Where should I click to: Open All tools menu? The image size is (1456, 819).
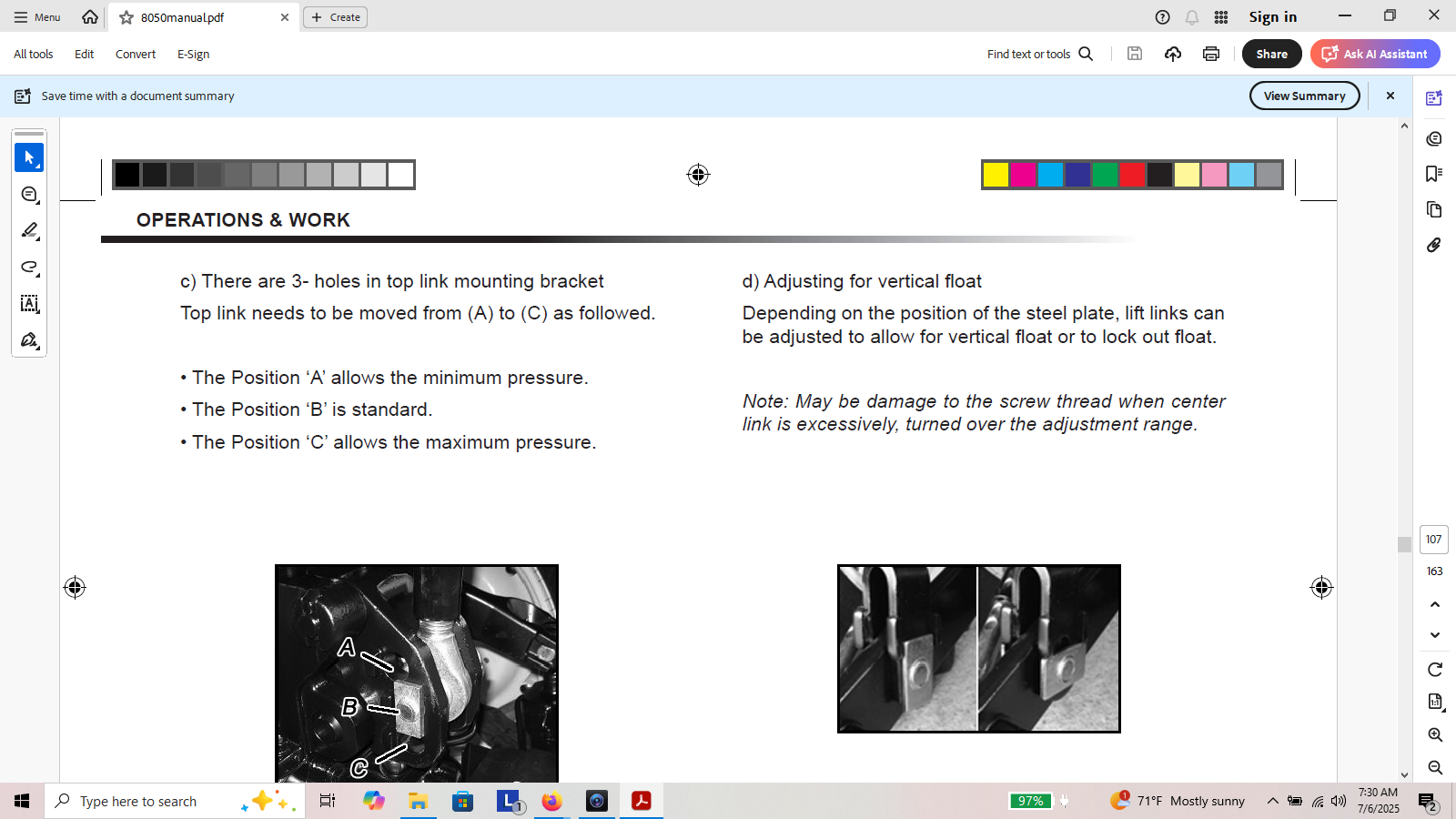(34, 55)
